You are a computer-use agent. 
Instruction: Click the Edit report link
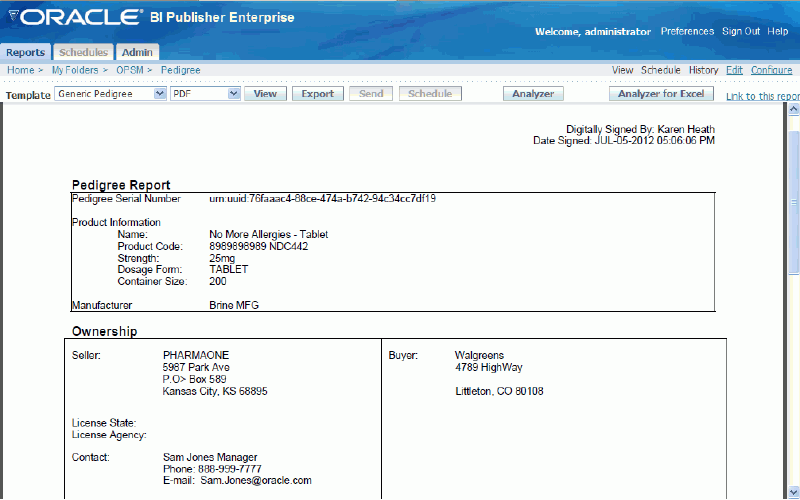pos(734,70)
